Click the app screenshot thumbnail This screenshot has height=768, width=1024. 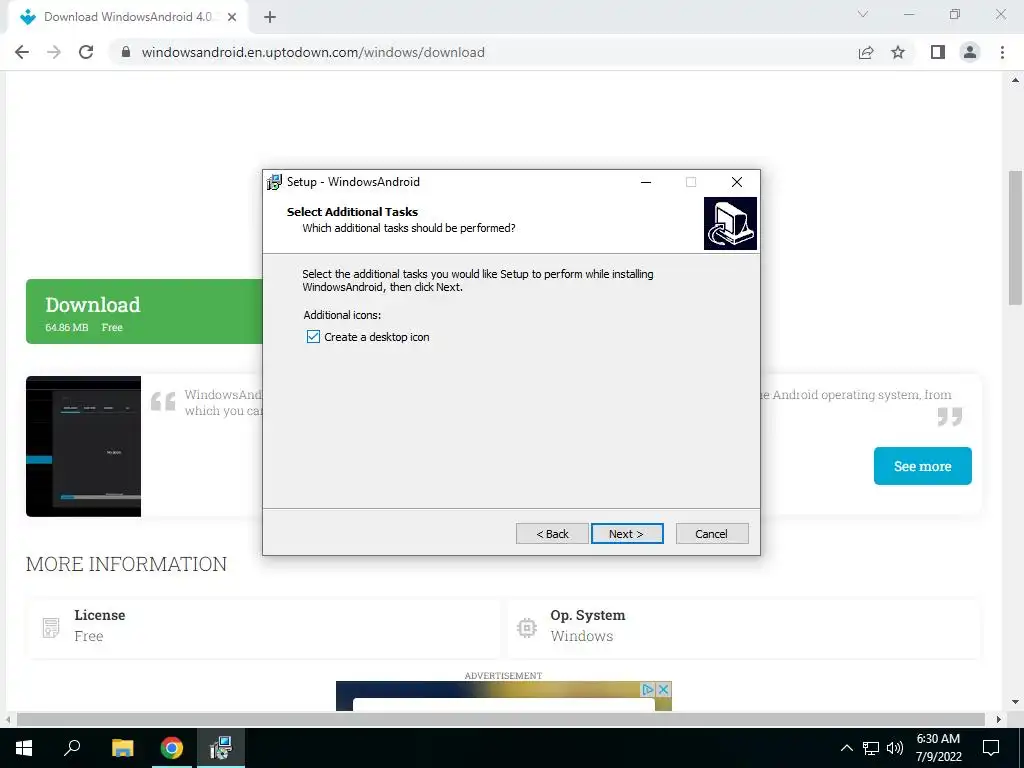84,446
